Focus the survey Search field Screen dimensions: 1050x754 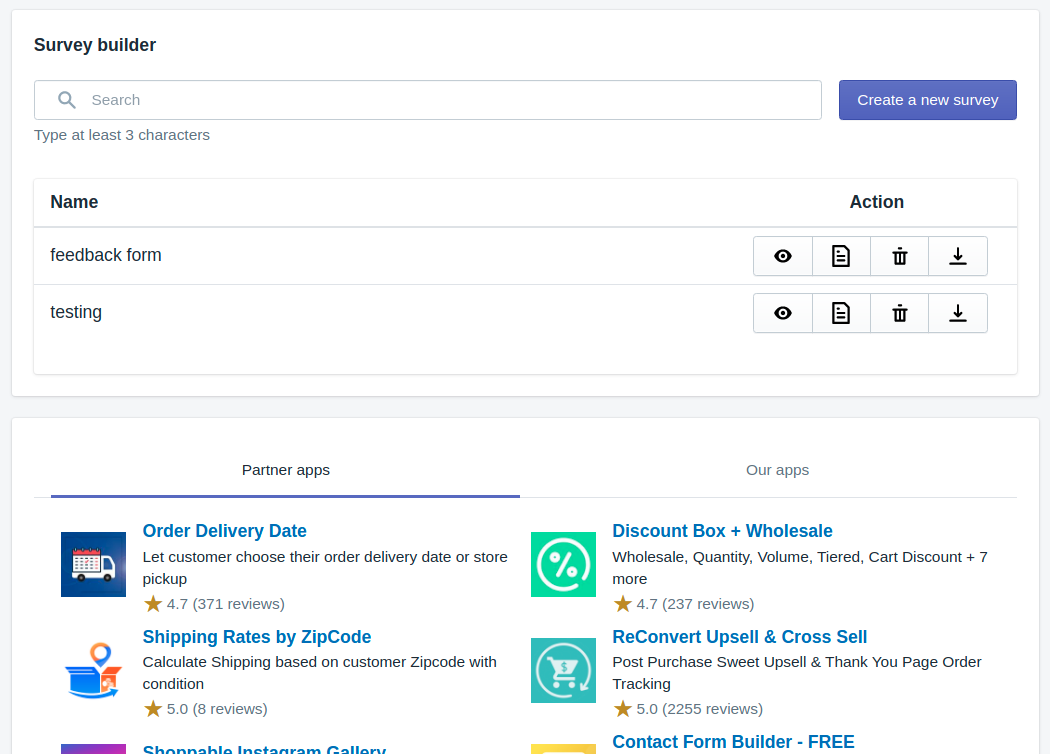pyautogui.click(x=428, y=100)
